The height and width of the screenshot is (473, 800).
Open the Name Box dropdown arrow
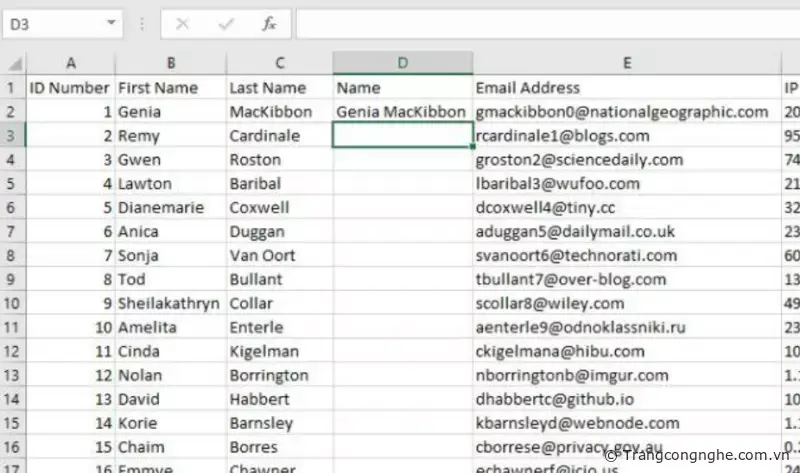(110, 23)
